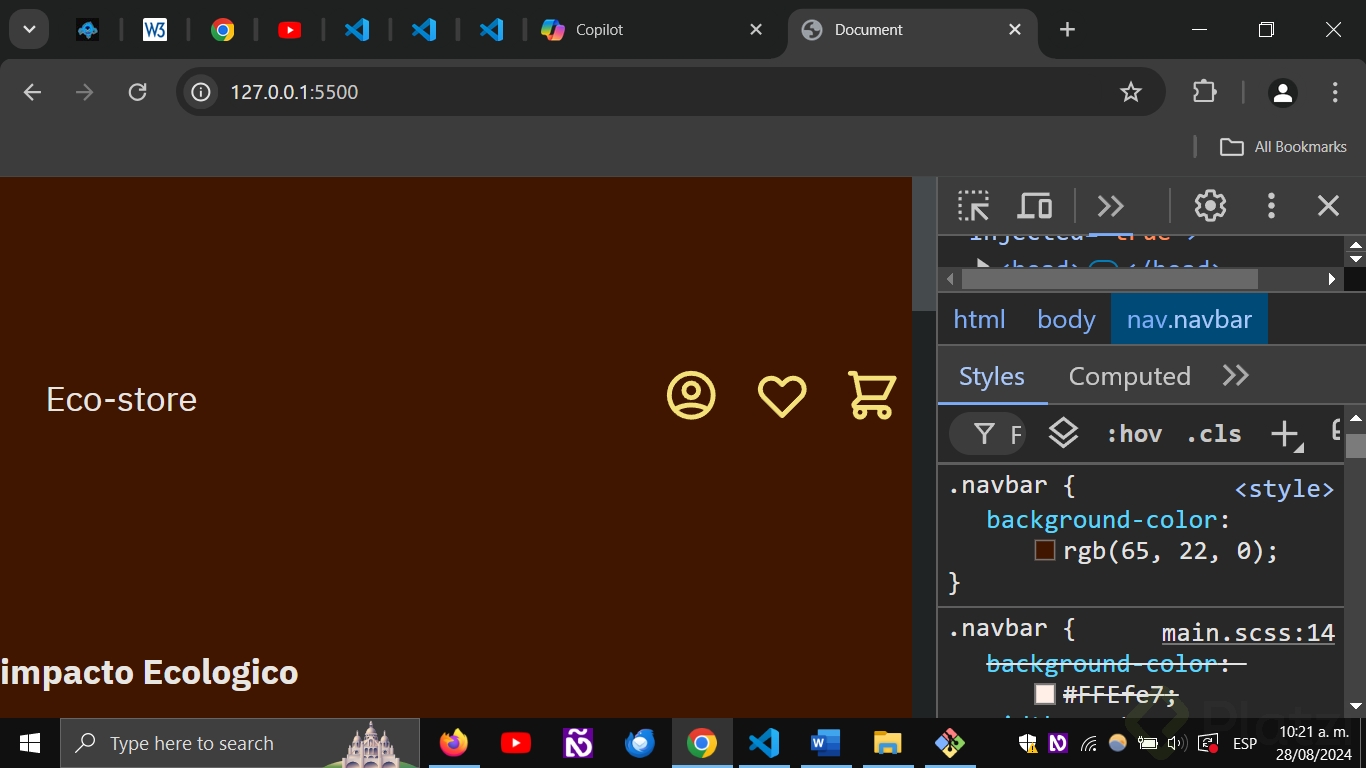The height and width of the screenshot is (768, 1366).
Task: Open YouTube app from the taskbar
Action: pyautogui.click(x=516, y=743)
